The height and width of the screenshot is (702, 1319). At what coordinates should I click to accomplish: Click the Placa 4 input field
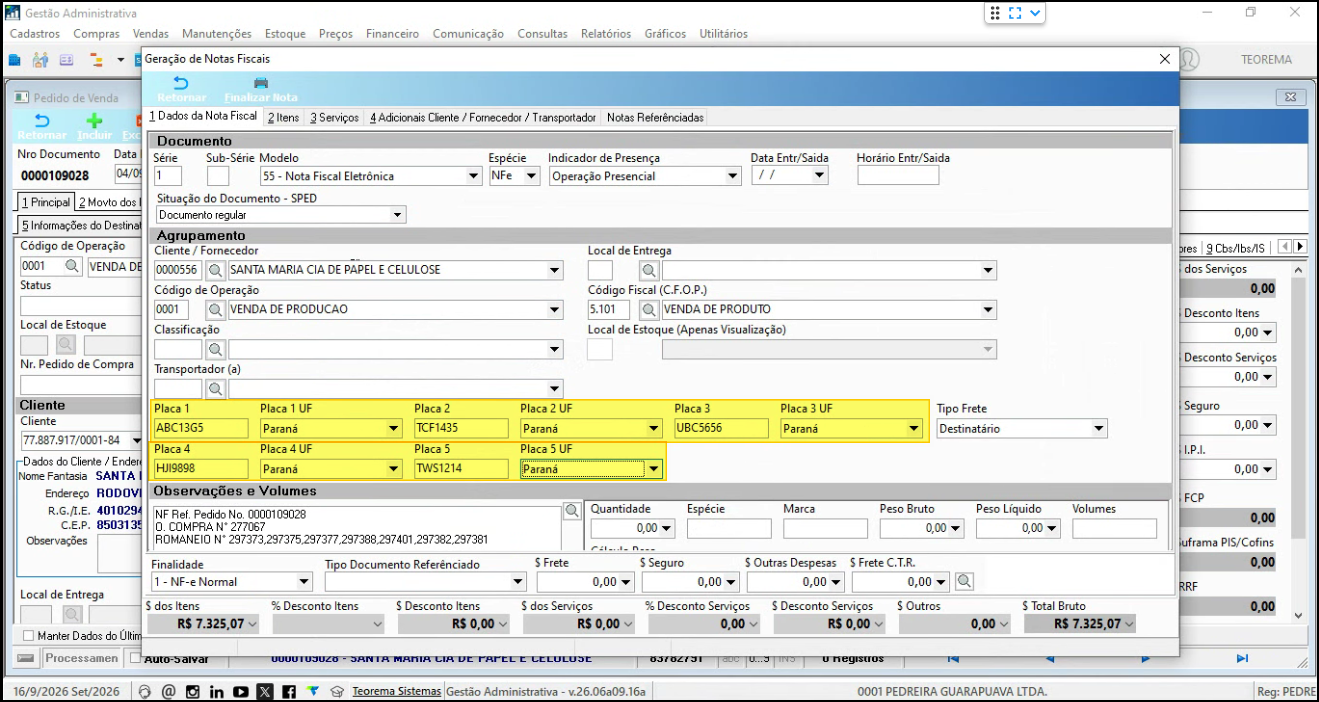201,469
